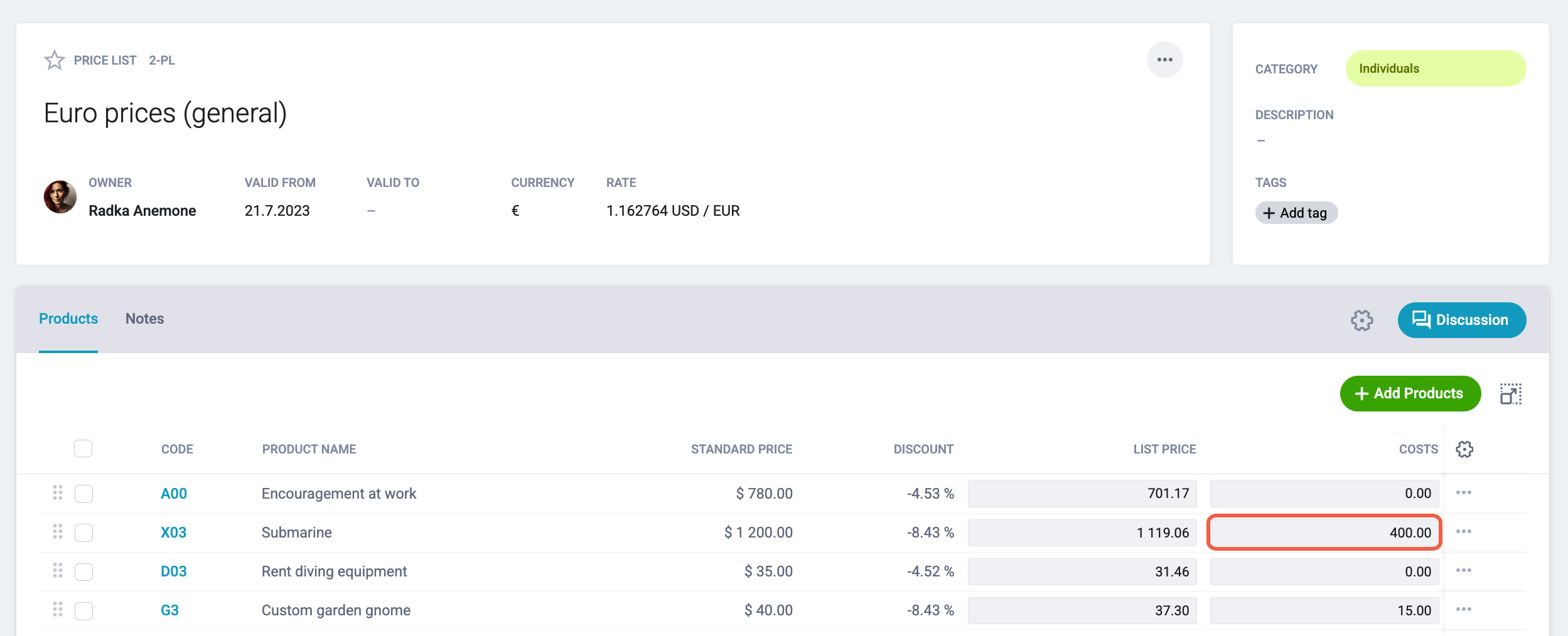Screen dimensions: 1568x636
Task: Toggle the select-all products checkbox
Action: click(83, 448)
